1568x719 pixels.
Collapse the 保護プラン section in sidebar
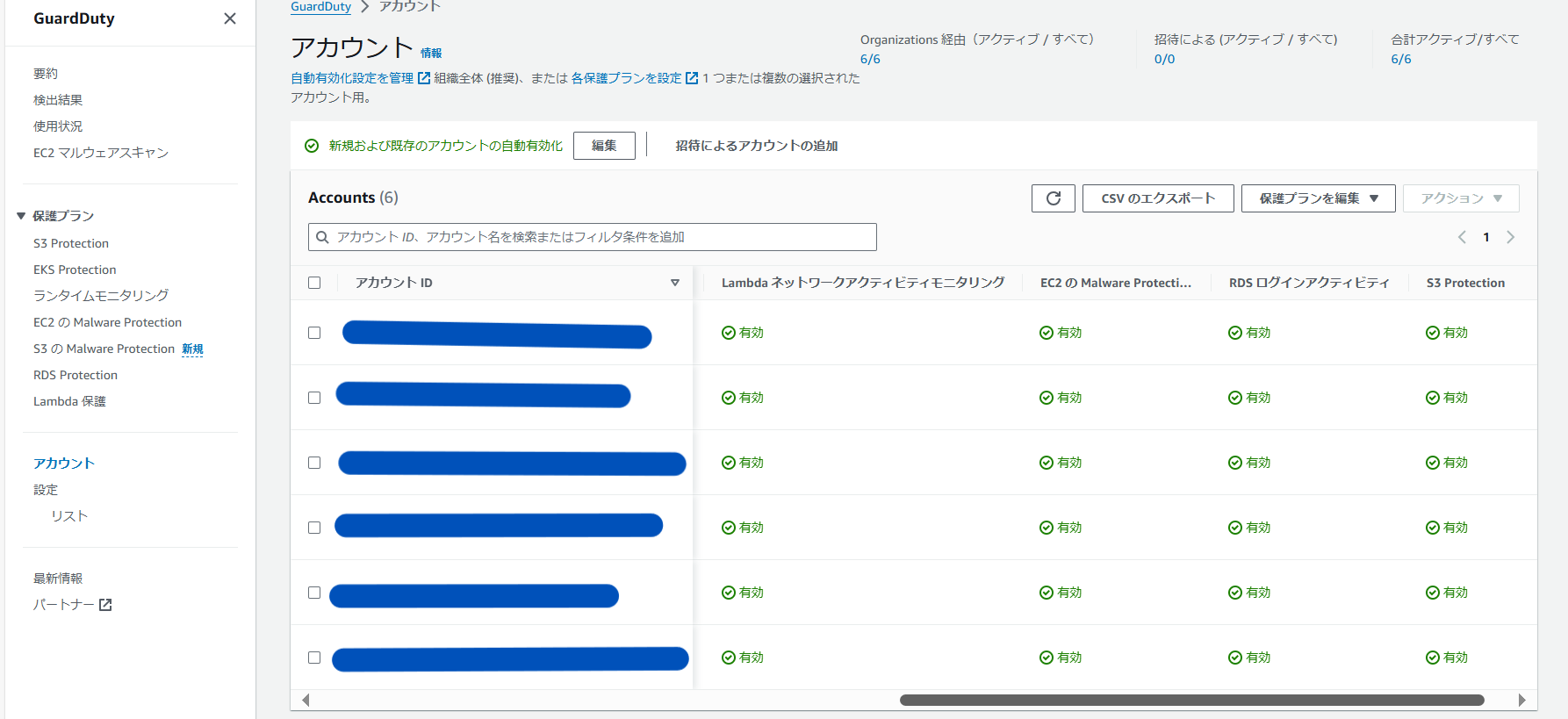click(x=21, y=216)
